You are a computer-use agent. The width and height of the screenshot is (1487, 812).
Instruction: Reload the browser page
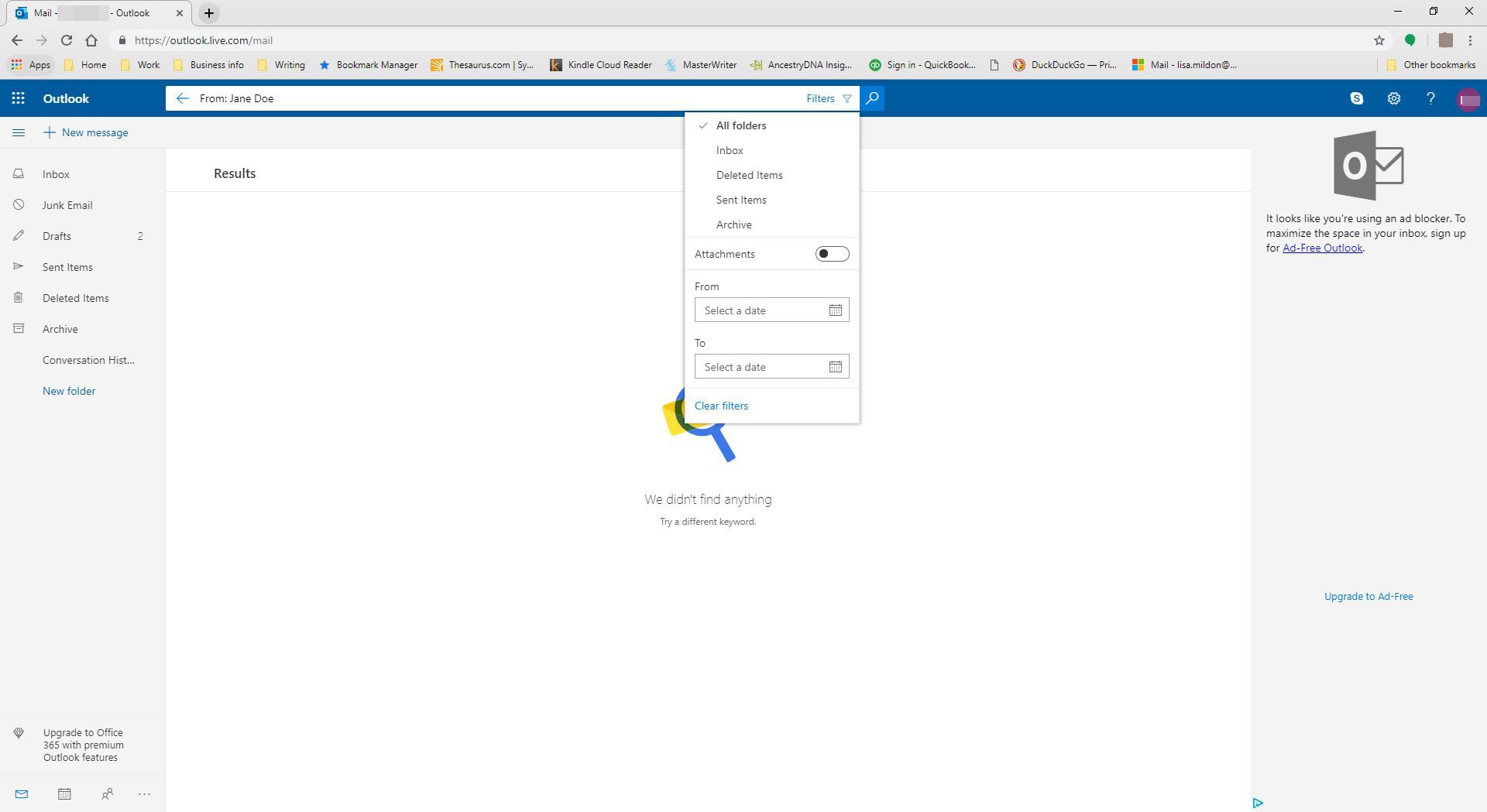[67, 40]
